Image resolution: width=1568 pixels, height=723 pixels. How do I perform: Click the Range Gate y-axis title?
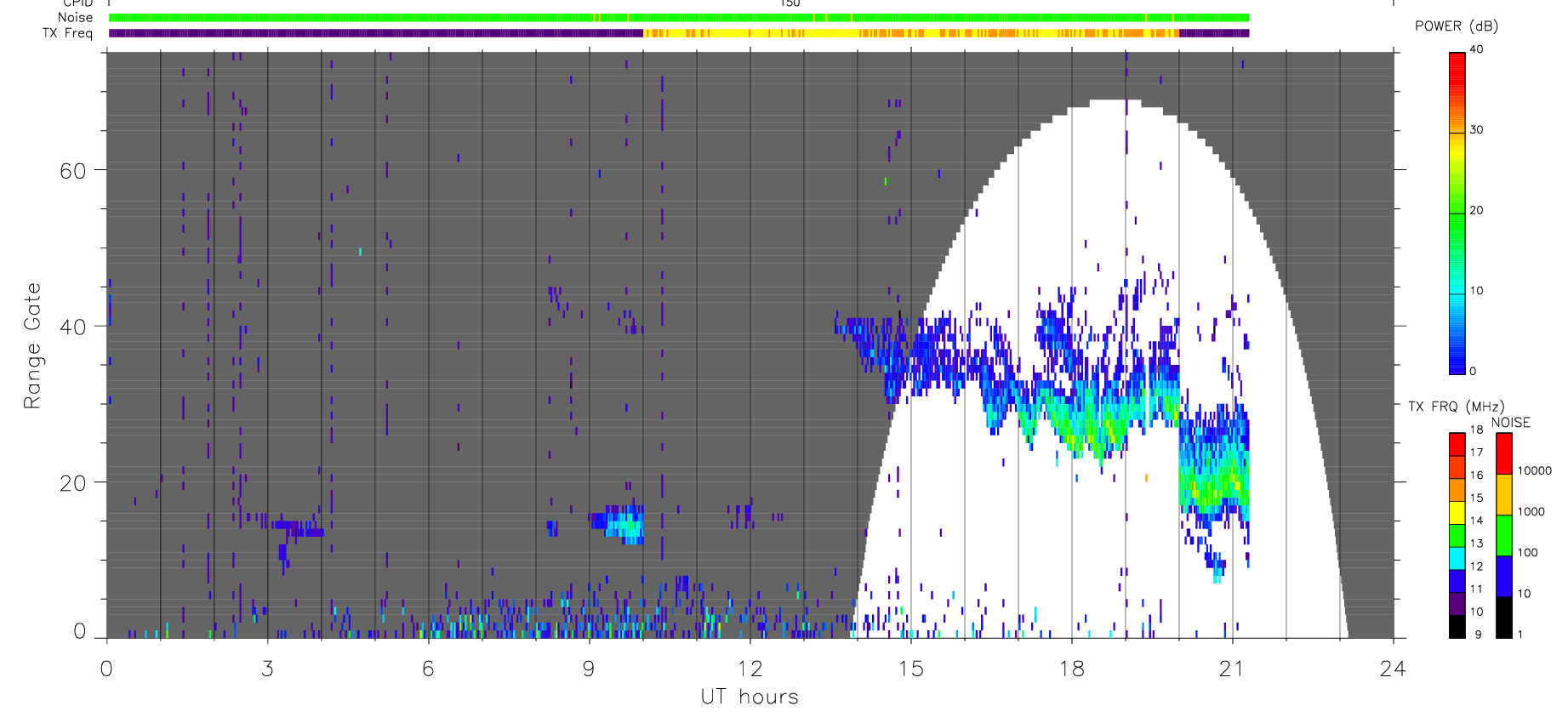31,345
